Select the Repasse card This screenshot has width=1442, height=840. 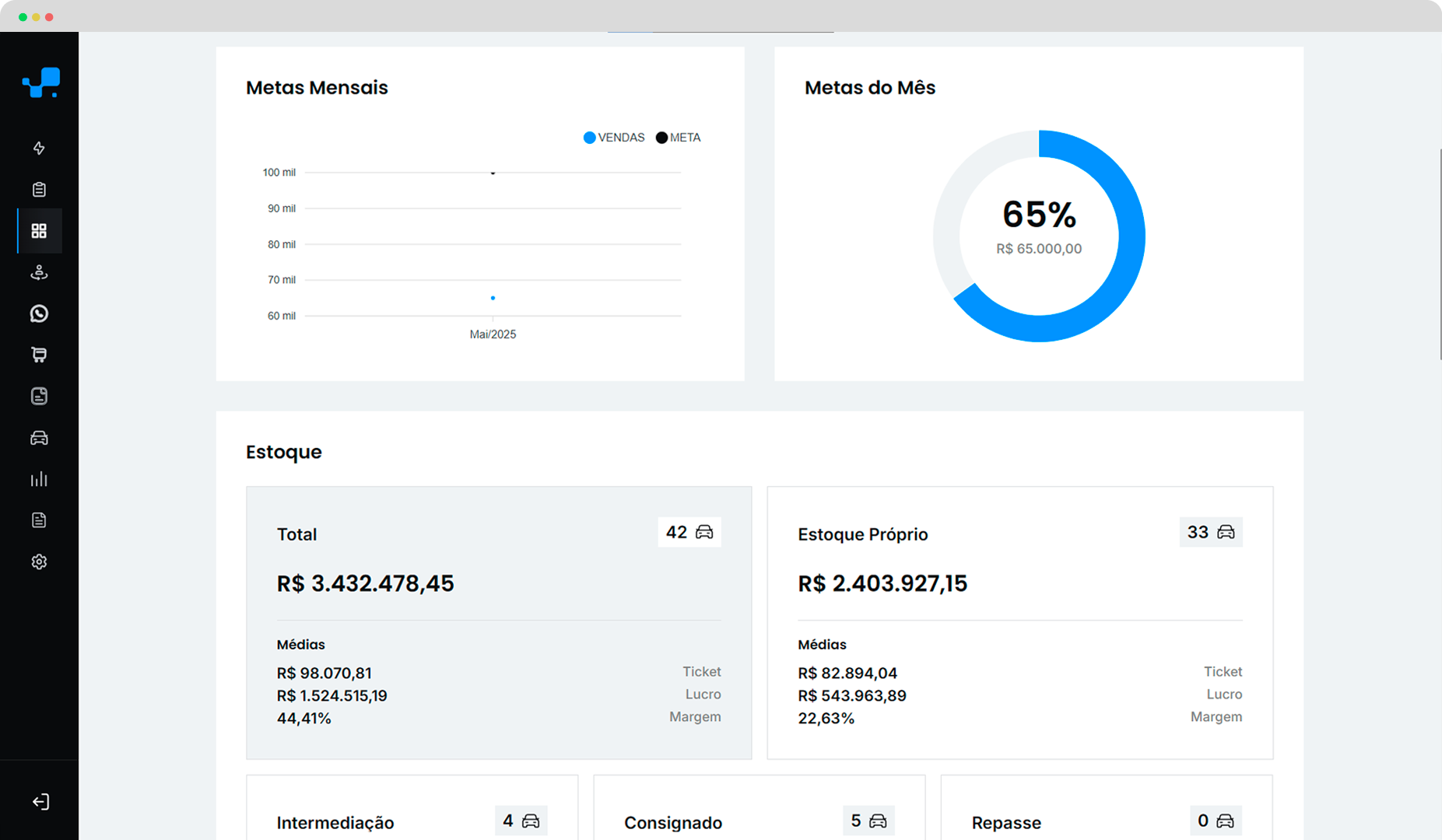pos(1107,807)
